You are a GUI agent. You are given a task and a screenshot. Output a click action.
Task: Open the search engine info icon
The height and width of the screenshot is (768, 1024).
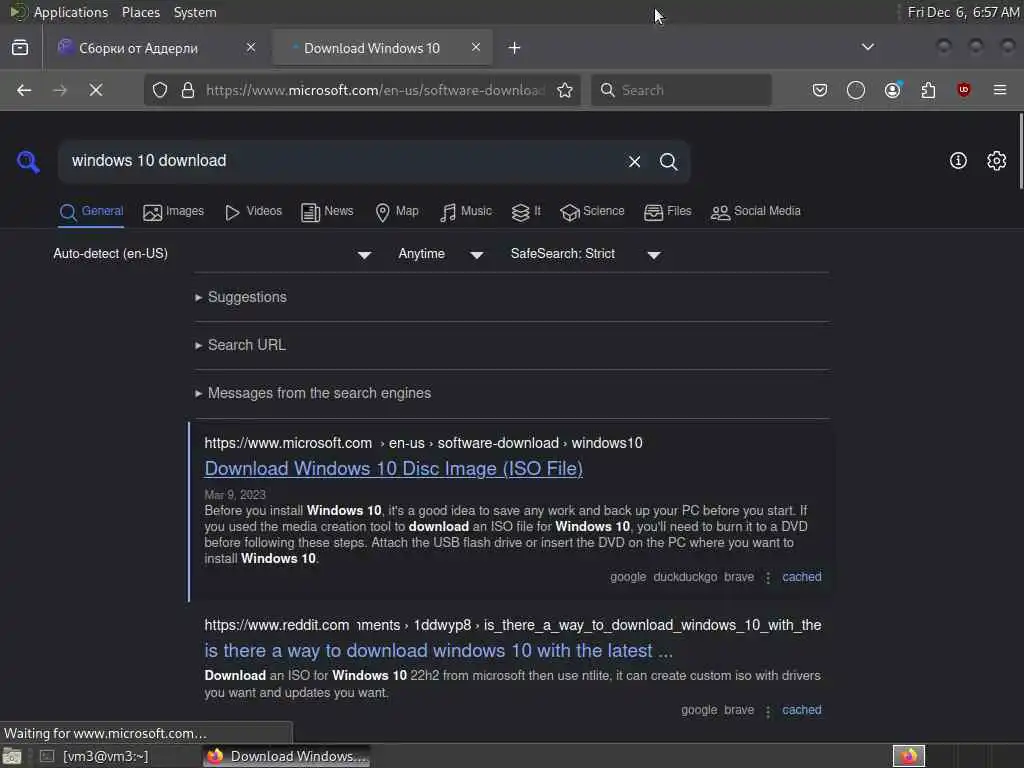point(958,161)
